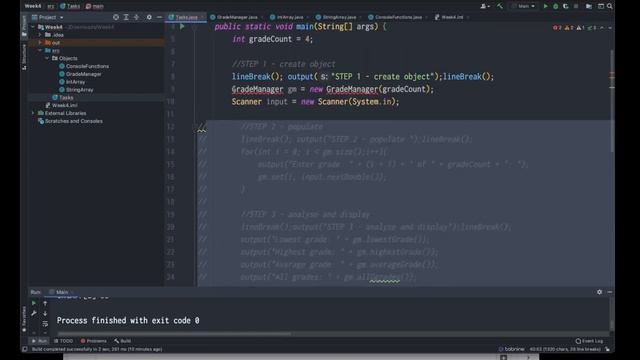Open the Event Log
The width and height of the screenshot is (640, 360).
click(x=589, y=341)
